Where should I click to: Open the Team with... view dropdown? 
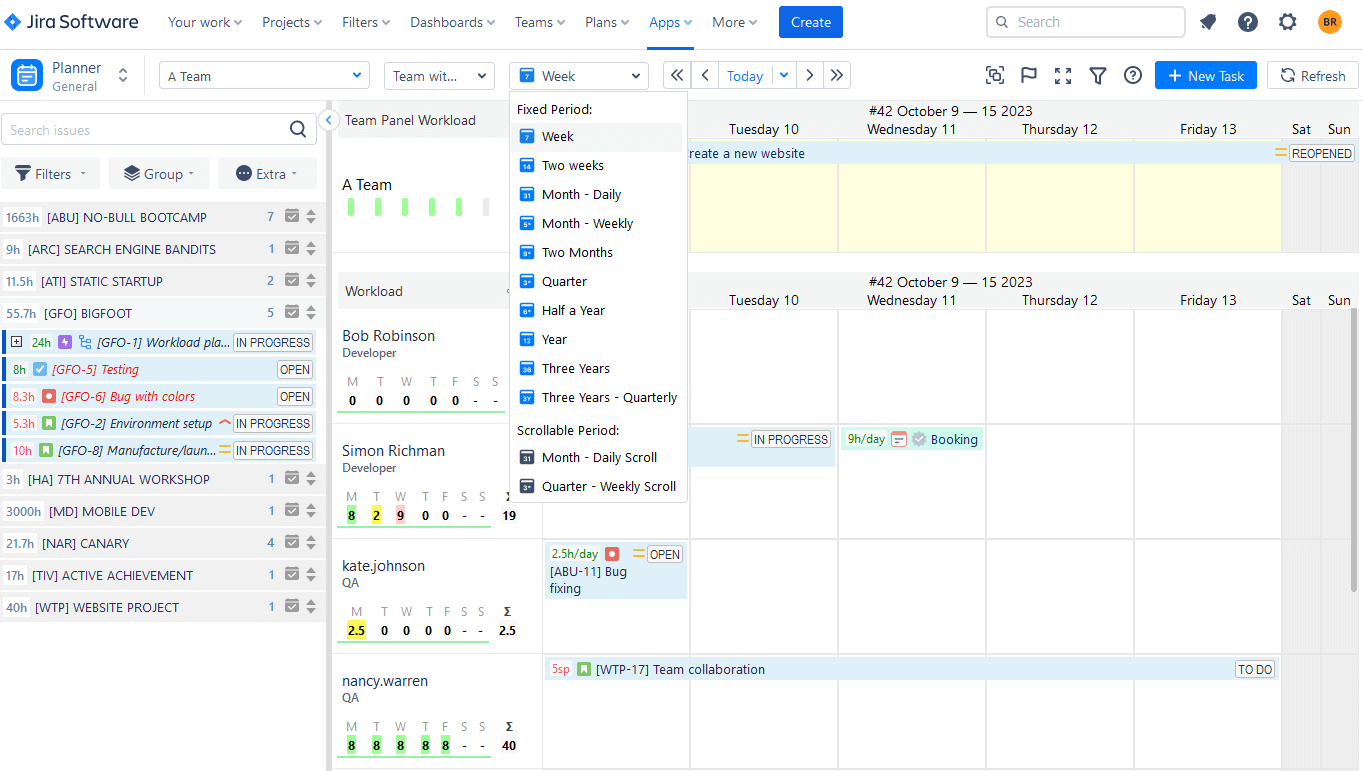[439, 76]
